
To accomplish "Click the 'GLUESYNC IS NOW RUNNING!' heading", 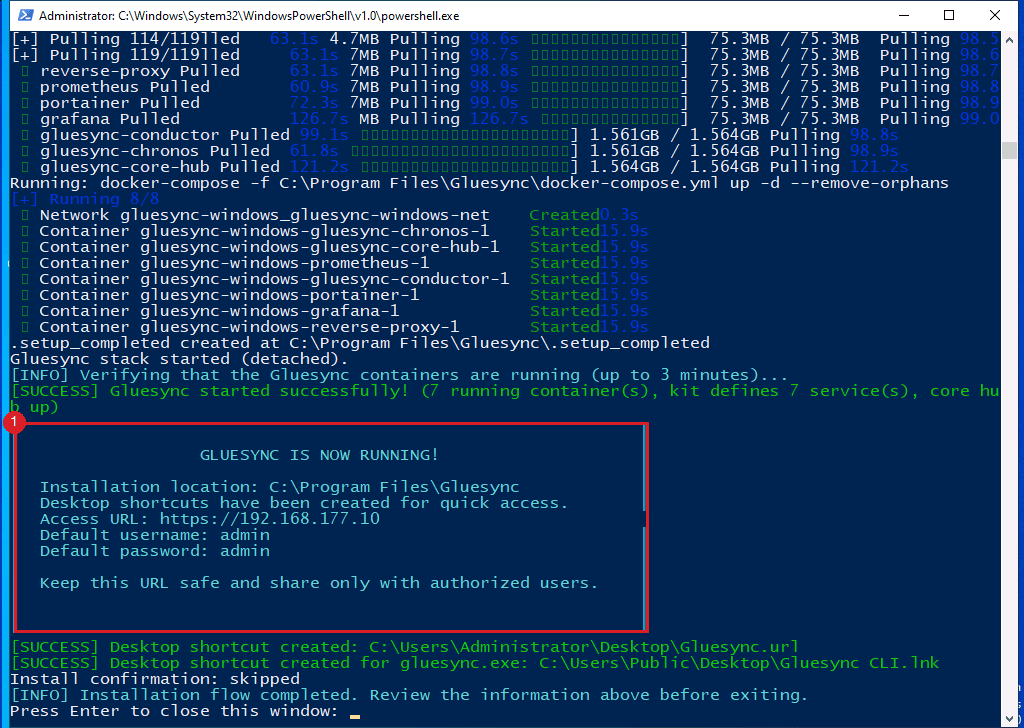I will 319,454.
